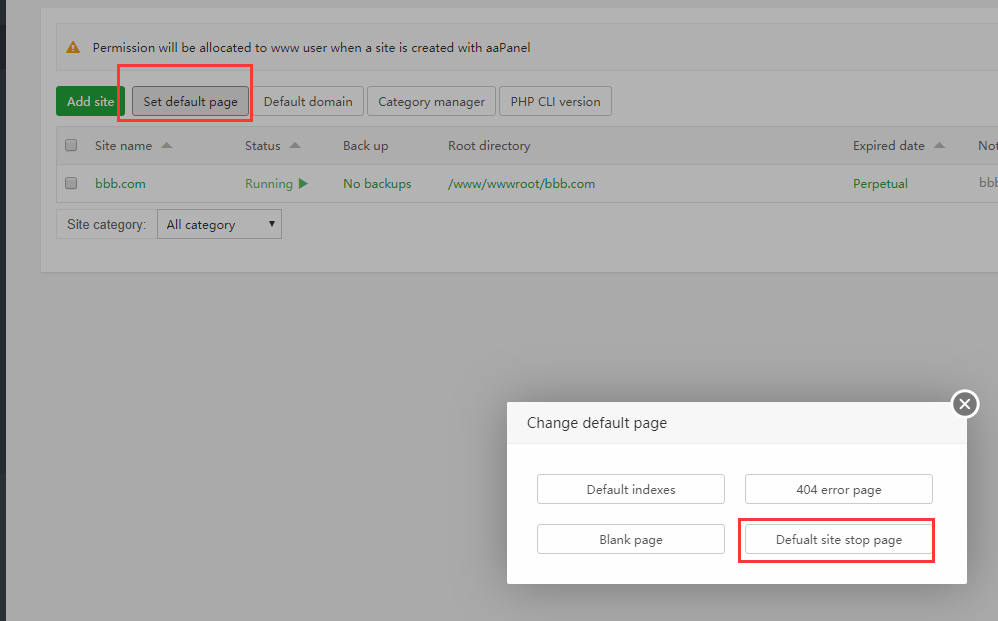
Task: Click the No backups link
Action: tap(377, 184)
